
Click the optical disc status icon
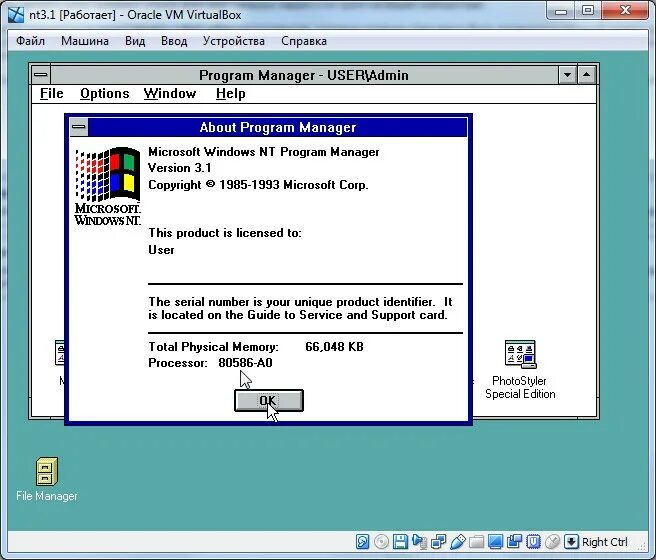pos(381,542)
